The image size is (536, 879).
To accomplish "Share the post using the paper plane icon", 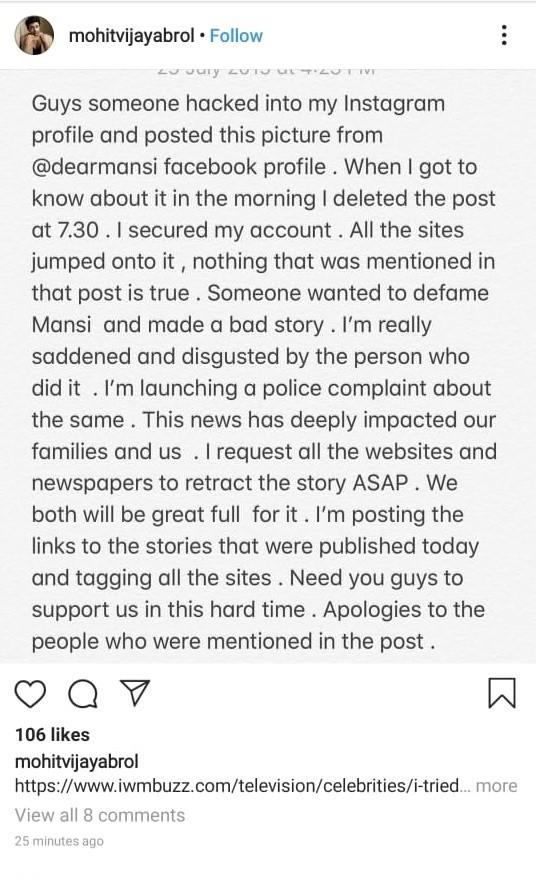I will (x=135, y=693).
